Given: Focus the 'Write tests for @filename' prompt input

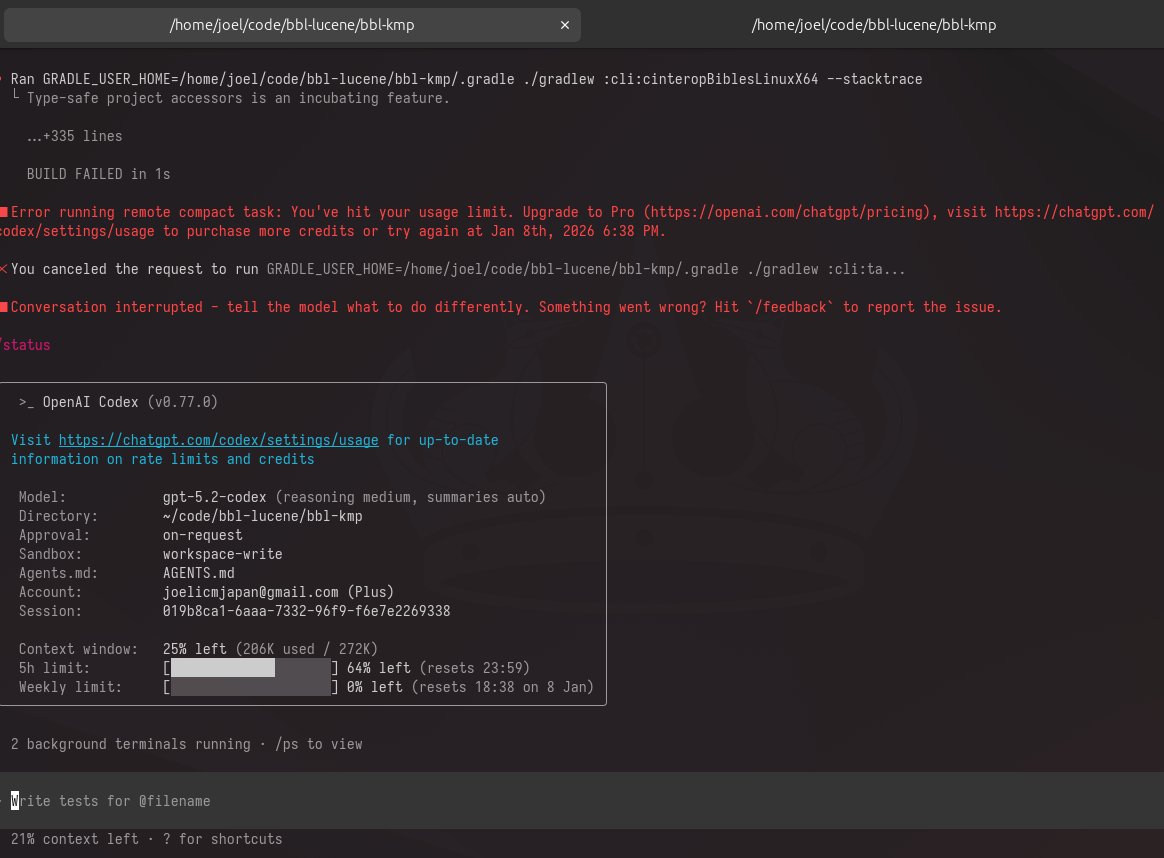Looking at the screenshot, I should point(582,801).
